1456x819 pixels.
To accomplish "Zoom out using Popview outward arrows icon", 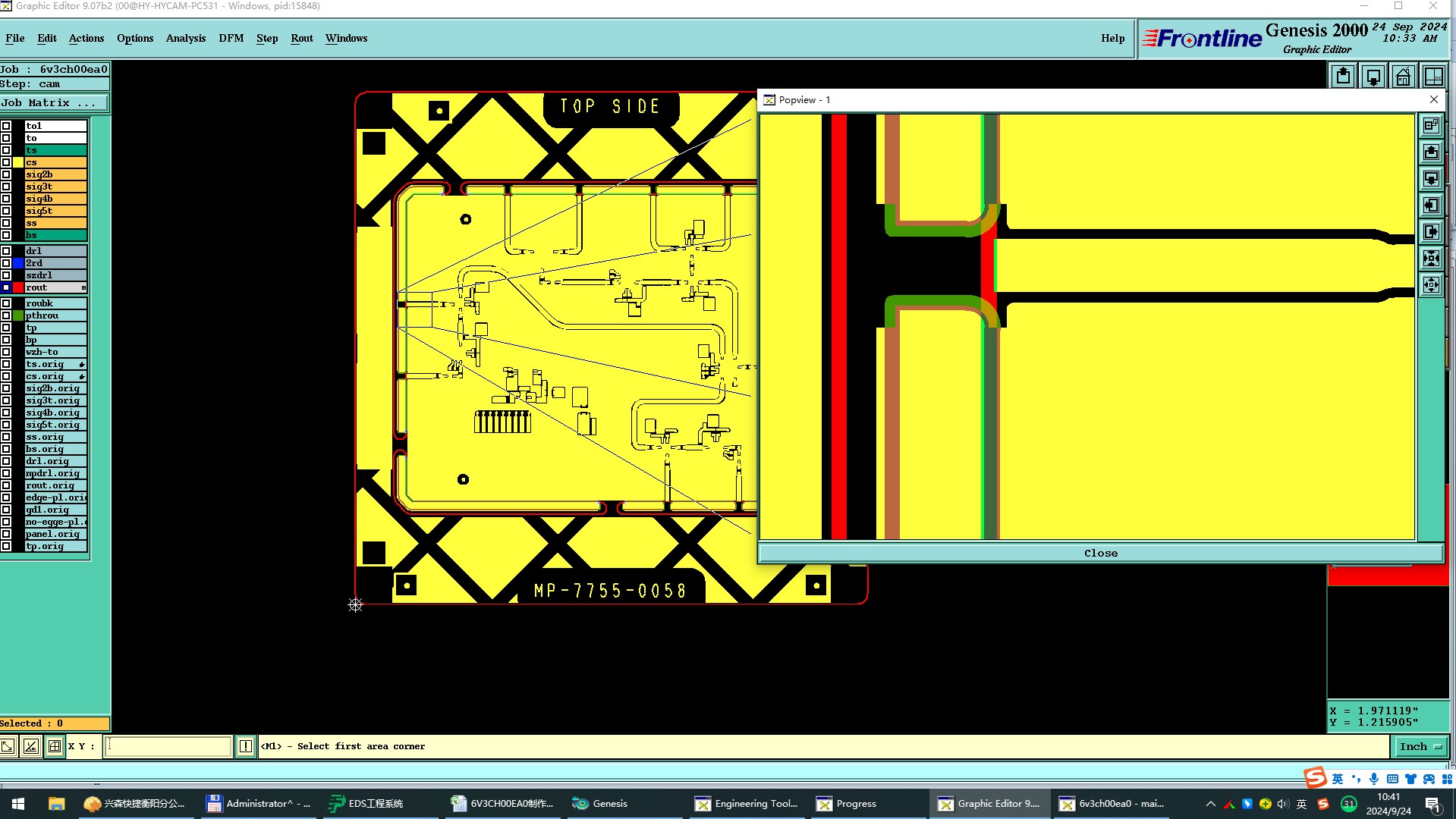I will pyautogui.click(x=1431, y=284).
